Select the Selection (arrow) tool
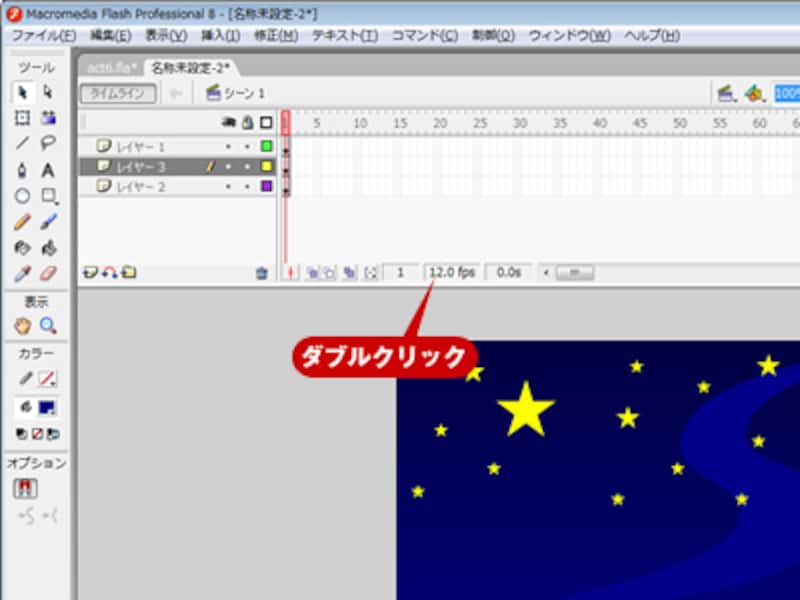 tap(23, 94)
